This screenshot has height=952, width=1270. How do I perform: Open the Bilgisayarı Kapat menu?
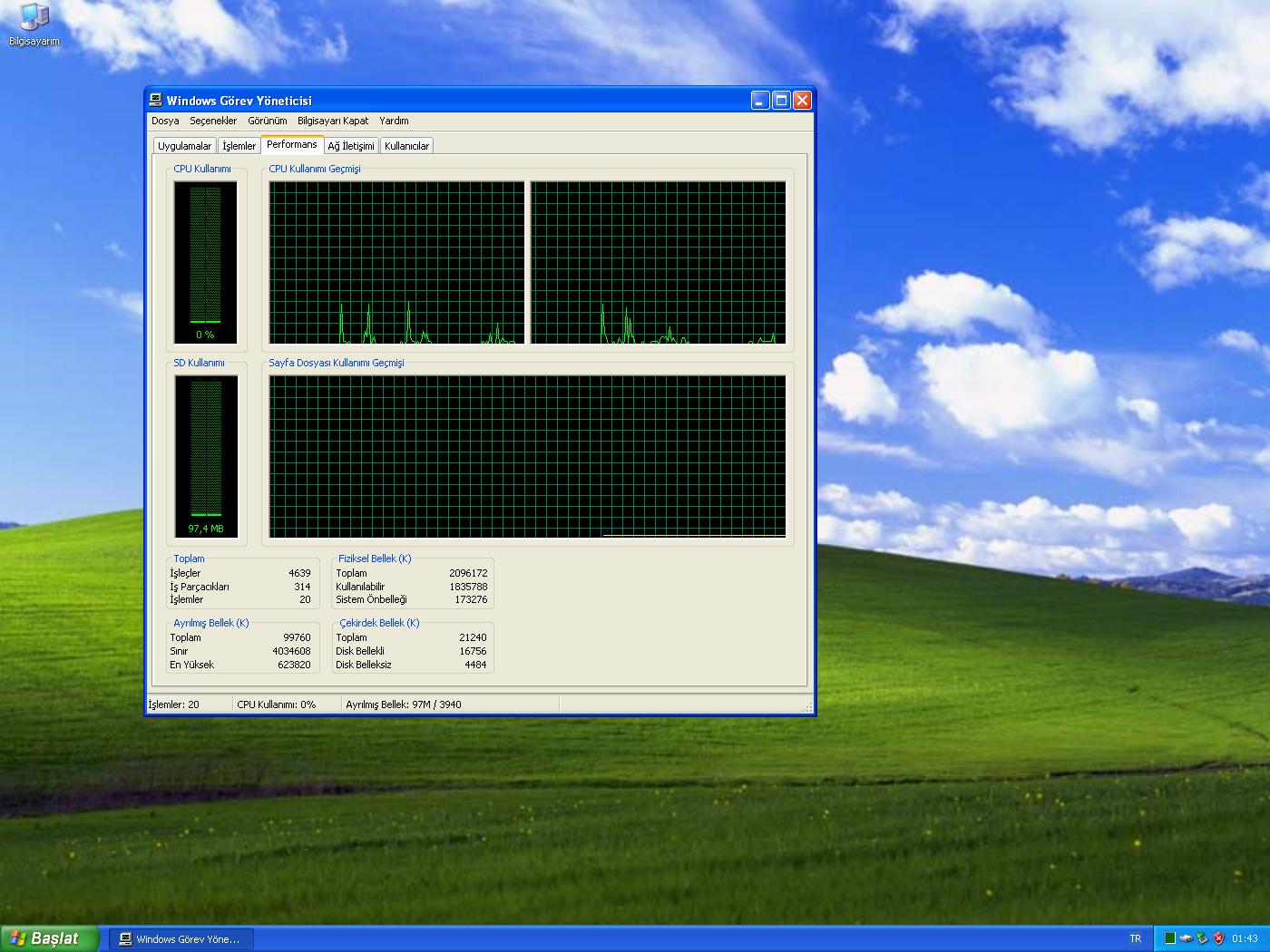[333, 121]
